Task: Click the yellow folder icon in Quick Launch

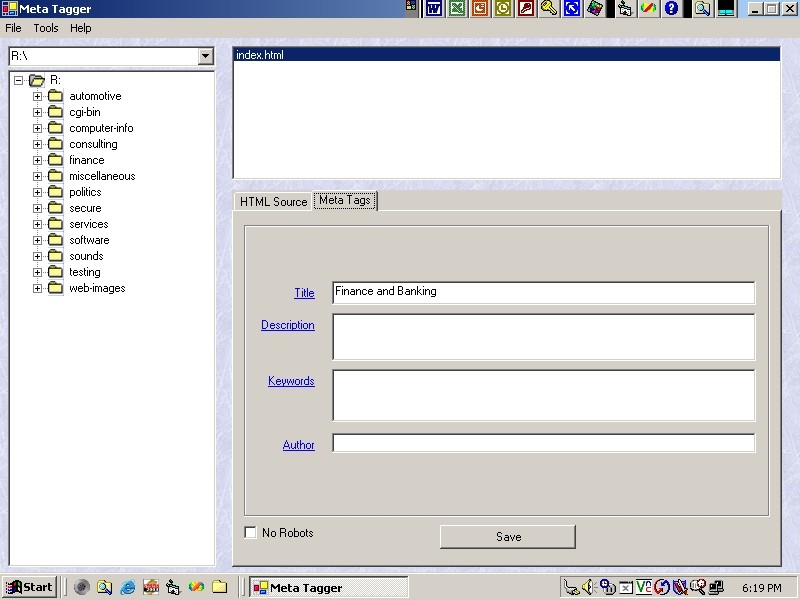Action: coord(220,587)
